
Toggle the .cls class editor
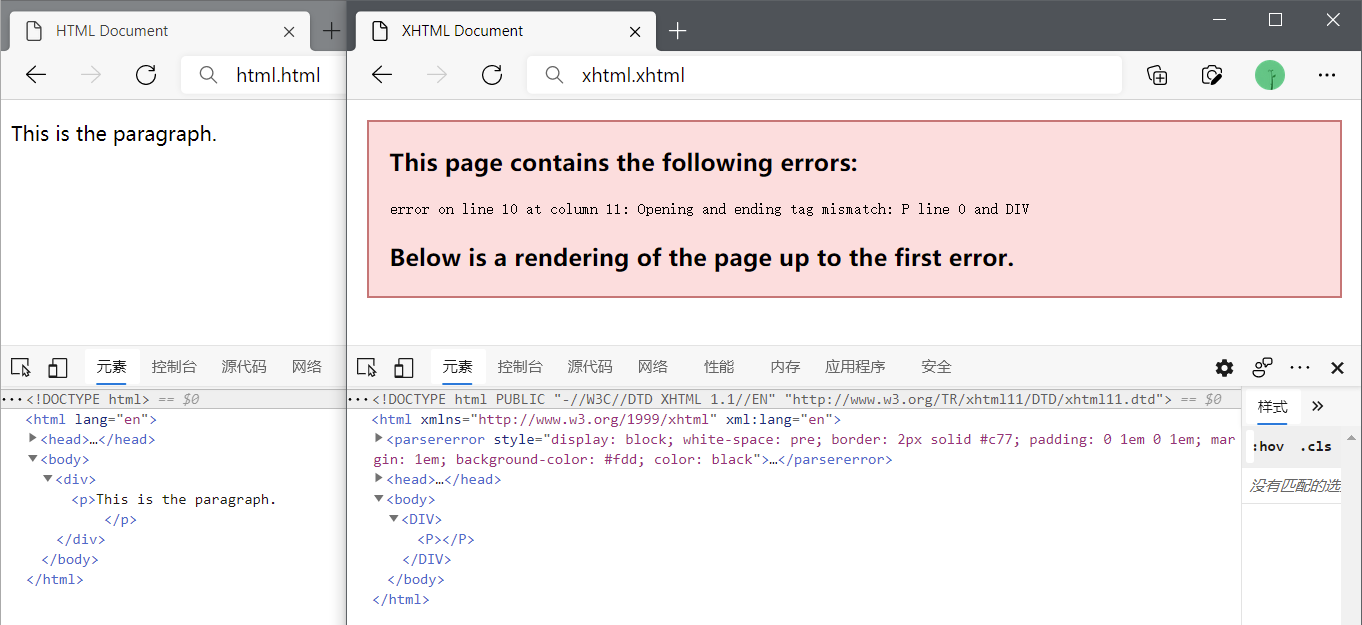[x=1316, y=446]
